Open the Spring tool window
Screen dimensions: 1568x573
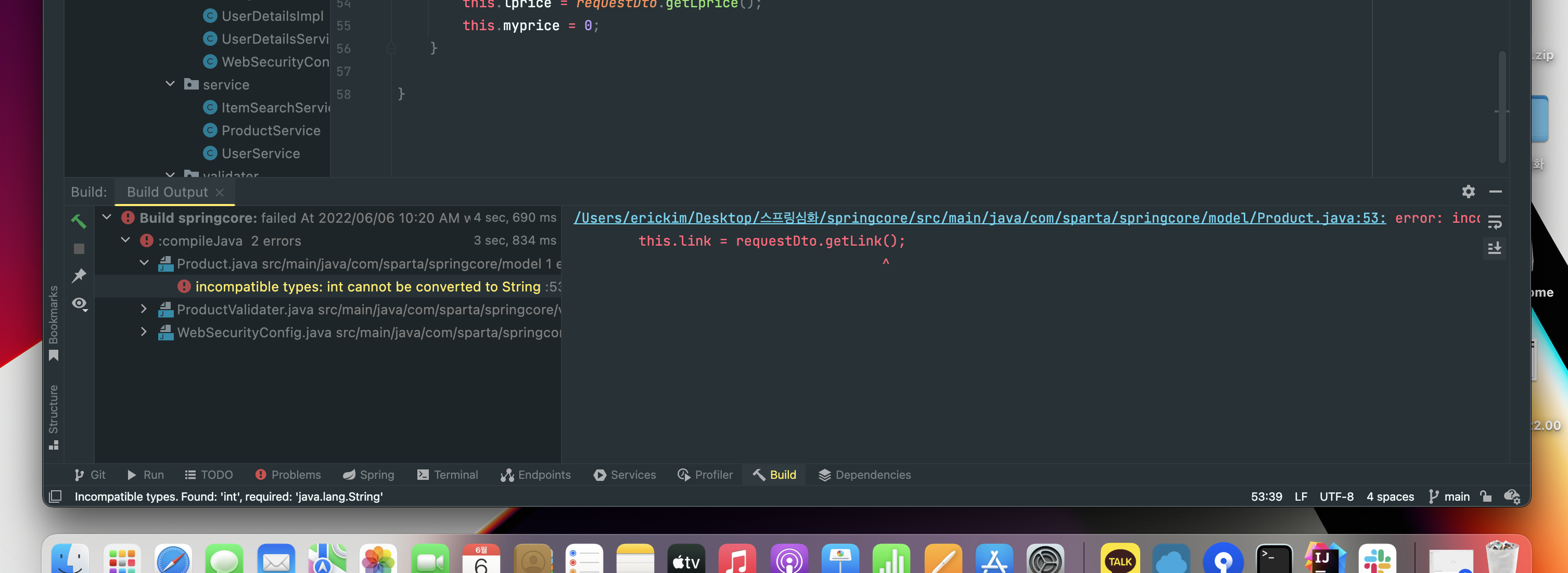tap(368, 474)
